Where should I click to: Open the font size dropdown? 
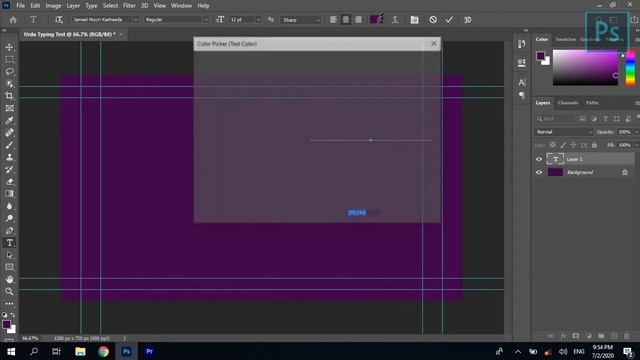pyautogui.click(x=258, y=20)
